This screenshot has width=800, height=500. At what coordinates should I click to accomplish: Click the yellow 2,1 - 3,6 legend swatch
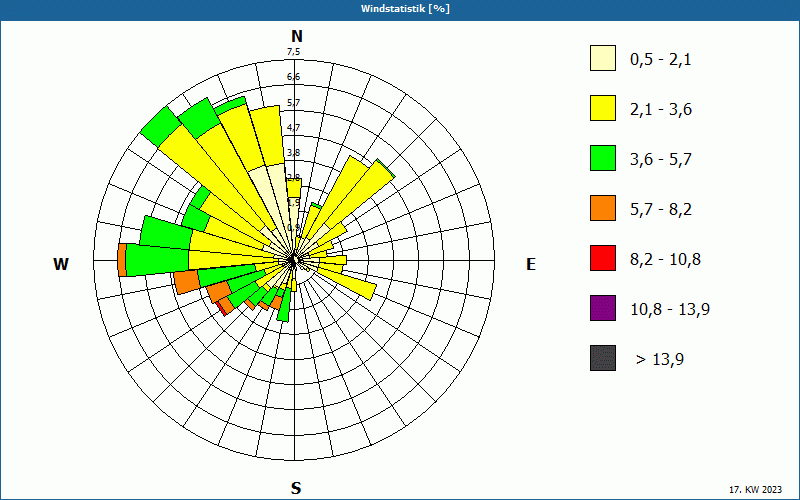coord(603,108)
